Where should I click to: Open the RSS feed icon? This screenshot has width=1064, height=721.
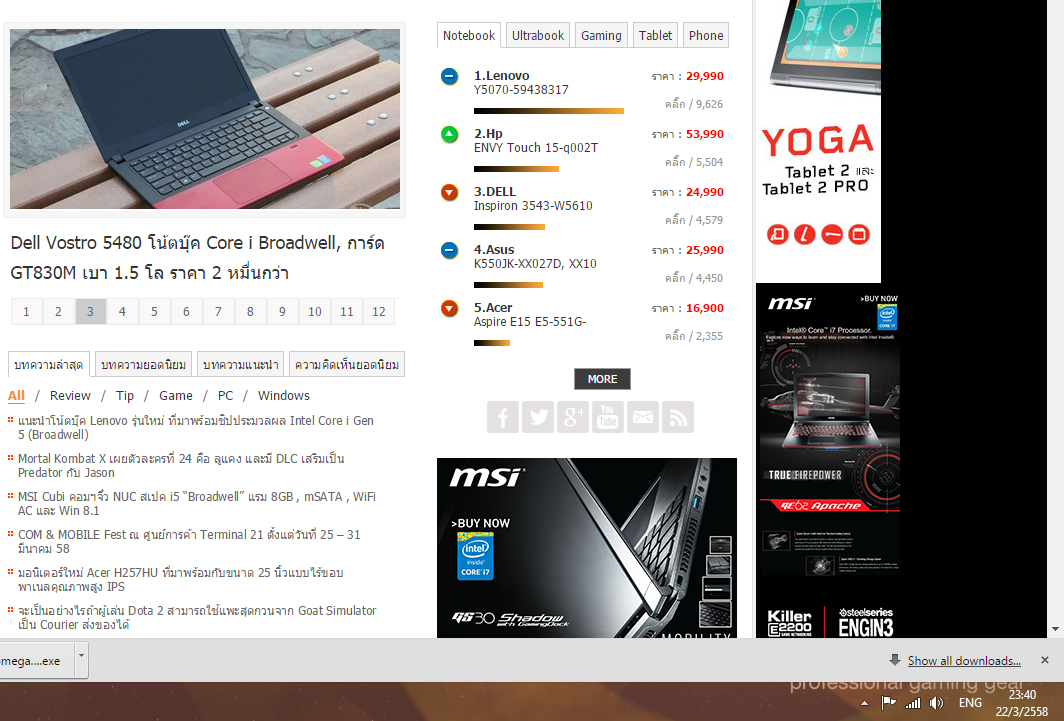click(x=677, y=416)
